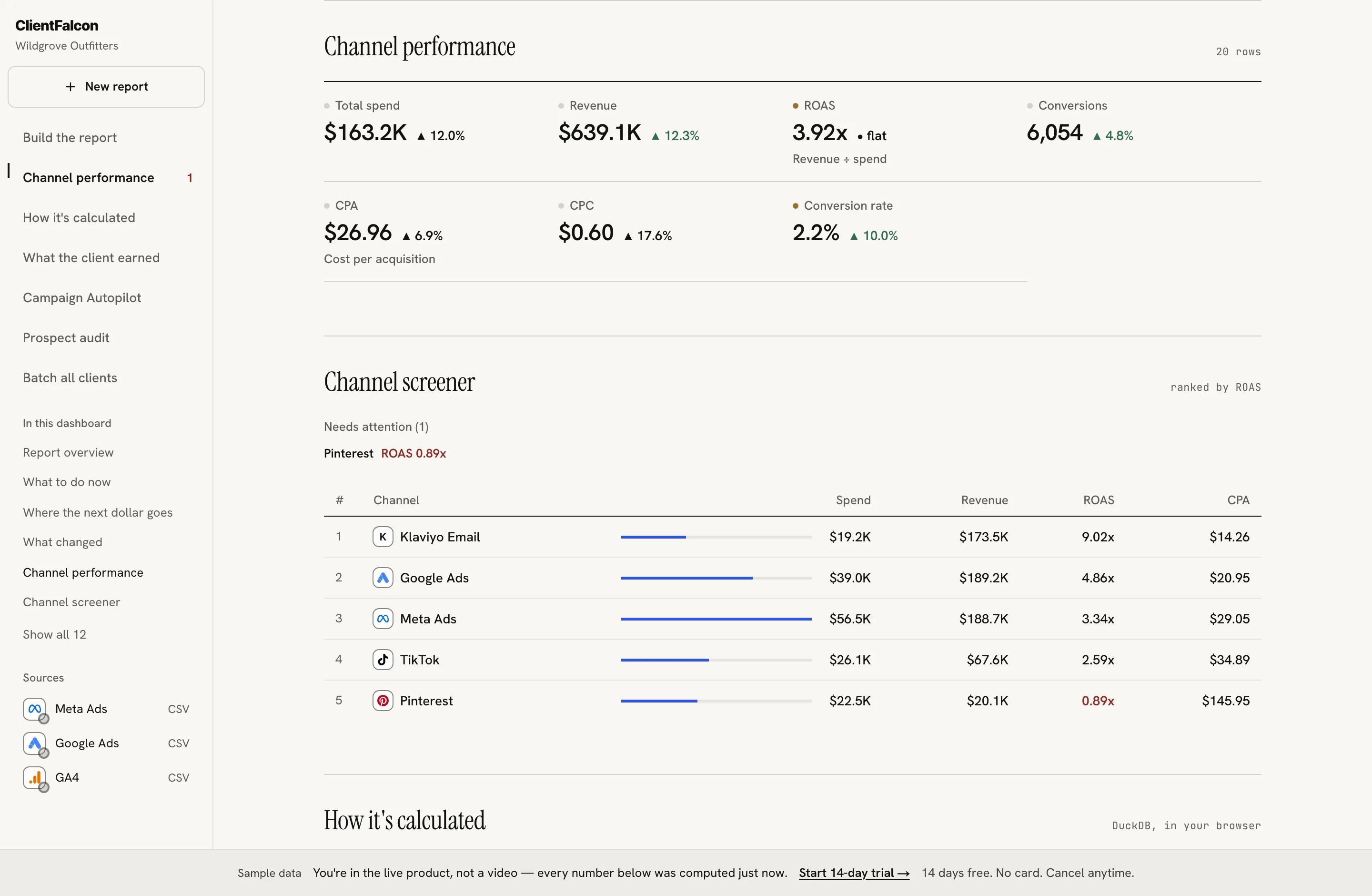Click the CPA value $26.96

(358, 233)
